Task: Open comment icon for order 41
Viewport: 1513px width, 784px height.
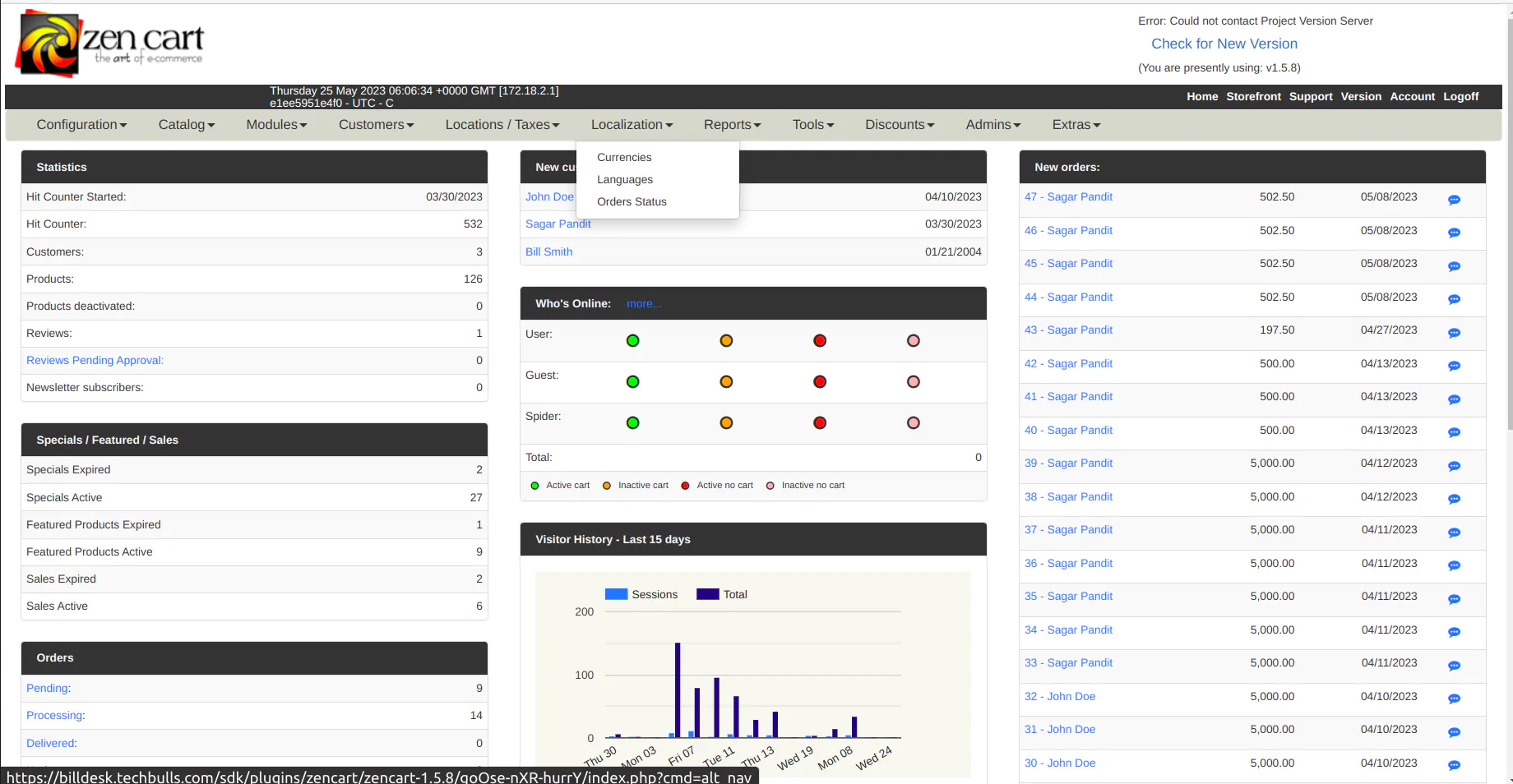Action: [1454, 399]
